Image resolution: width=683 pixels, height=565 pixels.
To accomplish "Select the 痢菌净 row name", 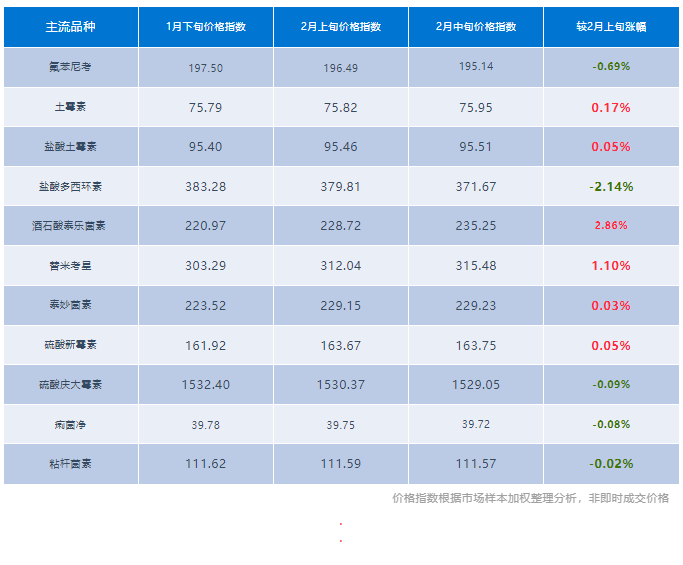I will pyautogui.click(x=70, y=425).
